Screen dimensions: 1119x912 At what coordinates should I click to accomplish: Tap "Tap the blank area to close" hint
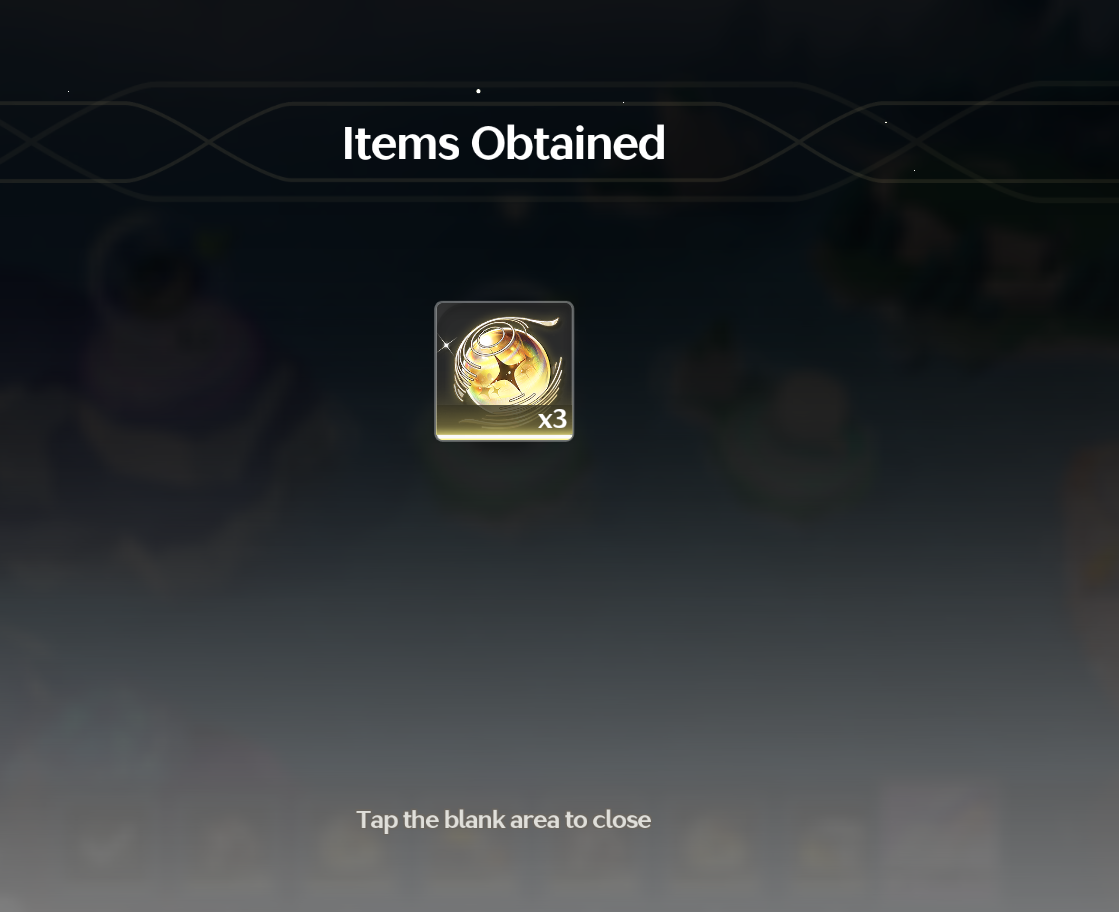pos(503,819)
